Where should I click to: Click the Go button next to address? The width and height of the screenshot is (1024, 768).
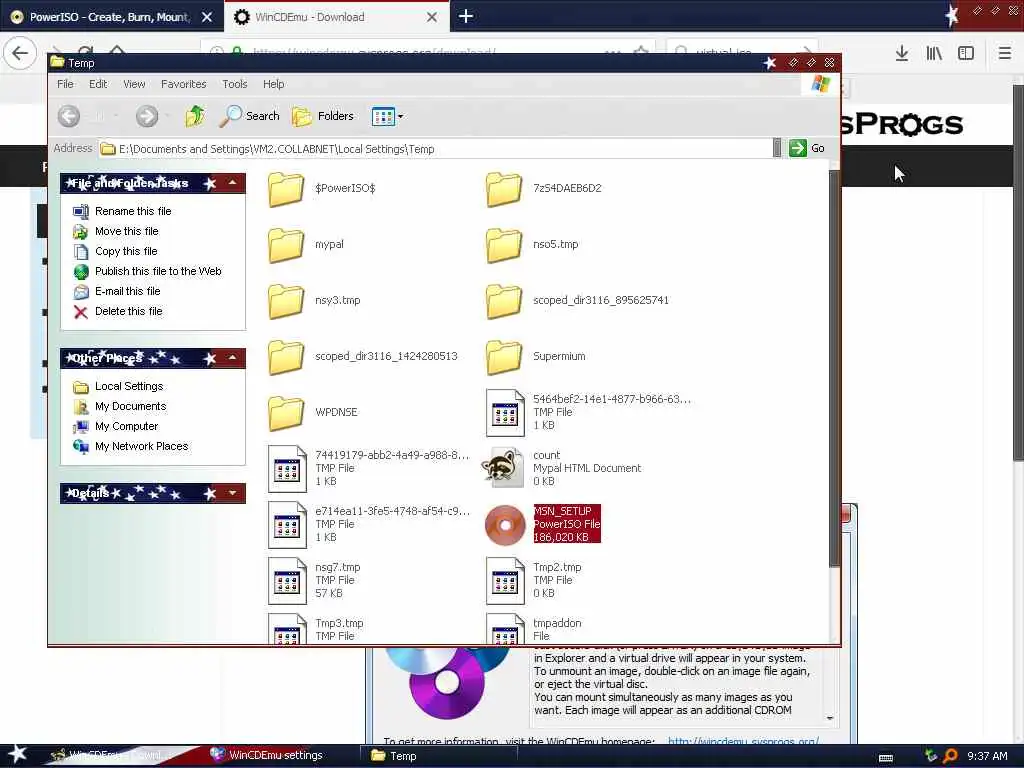[807, 148]
